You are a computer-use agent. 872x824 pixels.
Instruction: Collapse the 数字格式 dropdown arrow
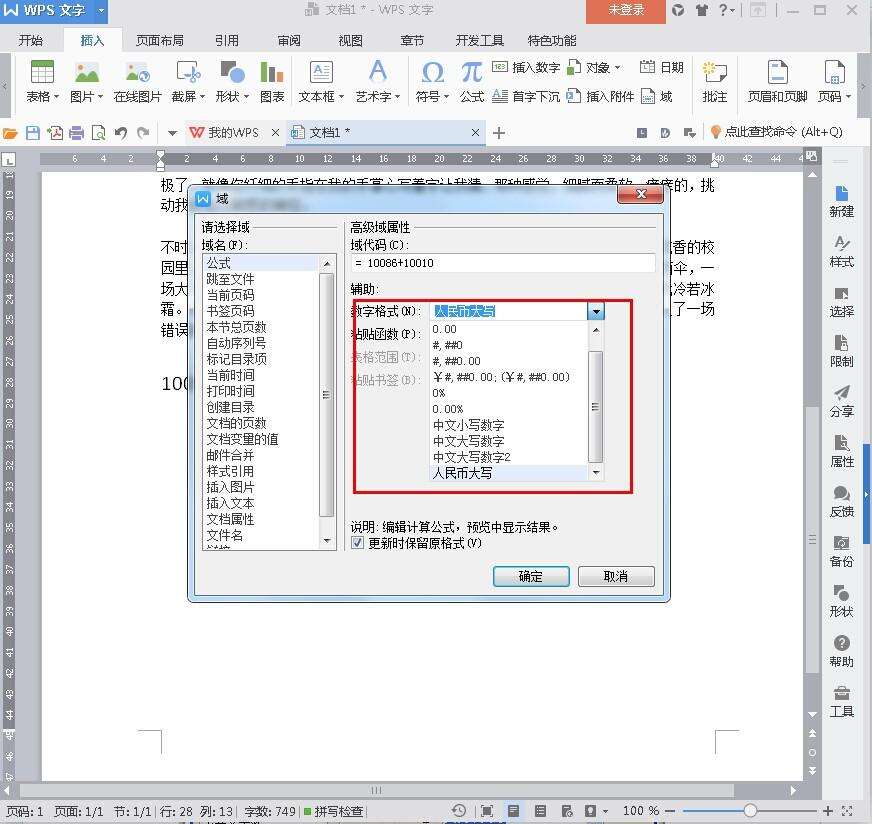pos(596,311)
